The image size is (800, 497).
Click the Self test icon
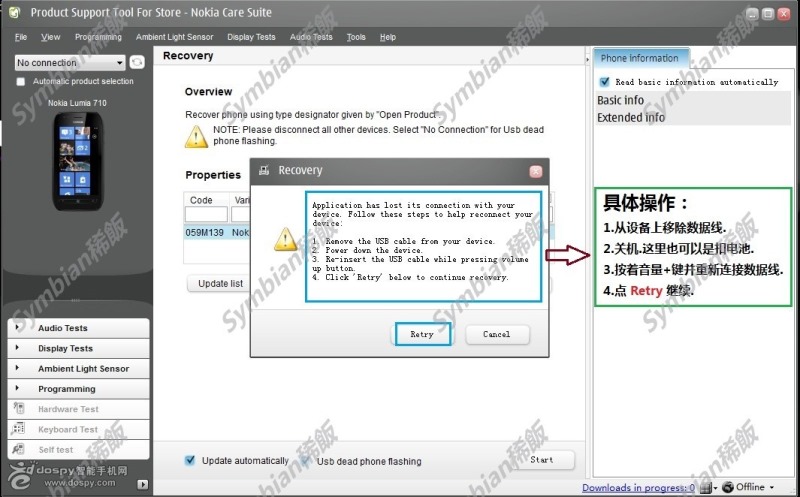coord(18,449)
